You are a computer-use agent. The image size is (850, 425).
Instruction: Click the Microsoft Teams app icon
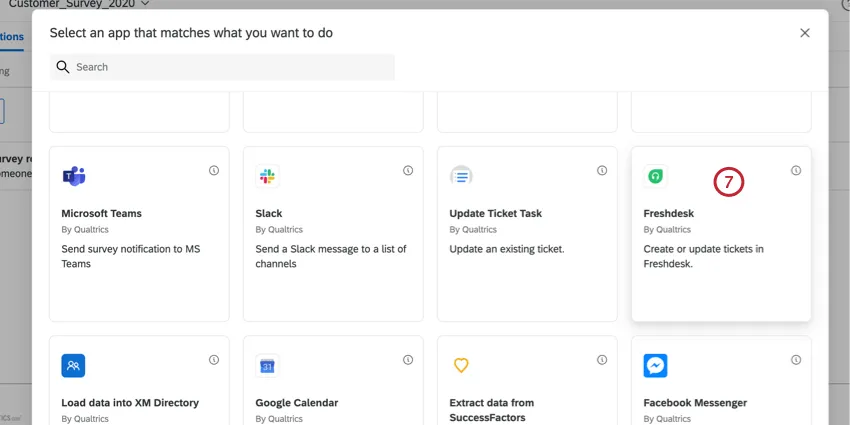pyautogui.click(x=74, y=176)
